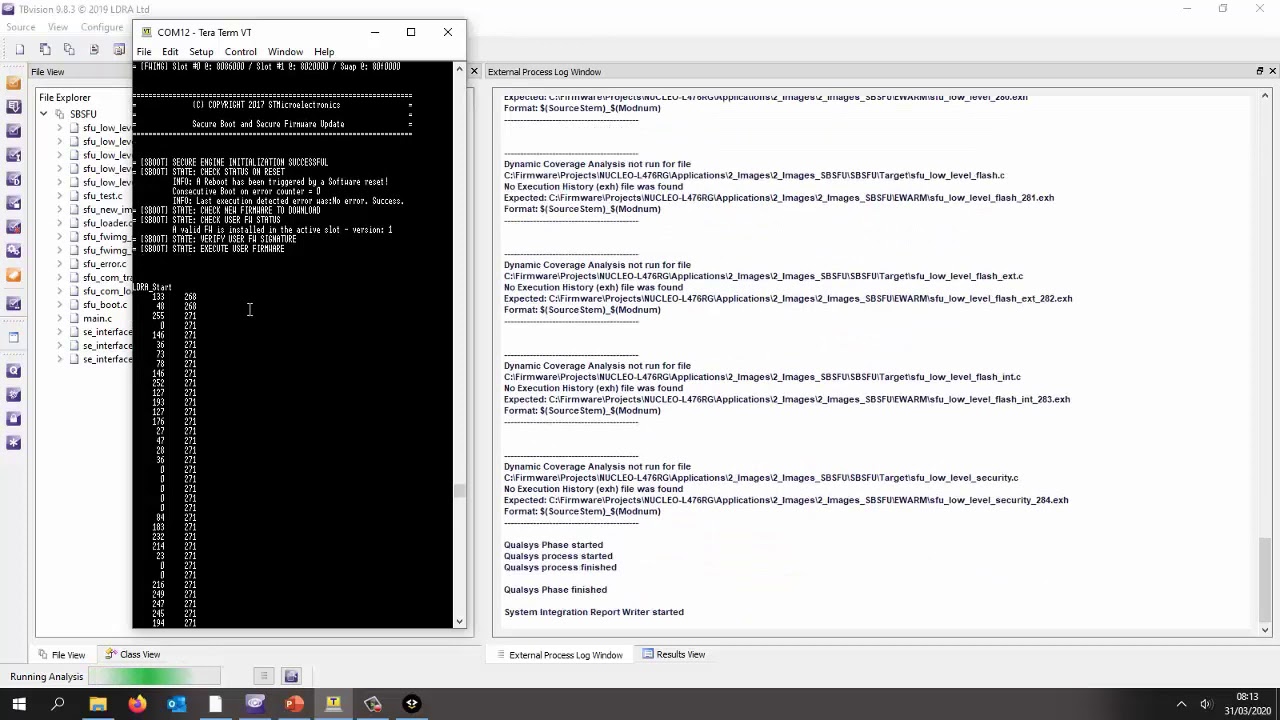This screenshot has width=1280, height=720.
Task: Select the SBSFU root folder
Action: click(x=83, y=114)
